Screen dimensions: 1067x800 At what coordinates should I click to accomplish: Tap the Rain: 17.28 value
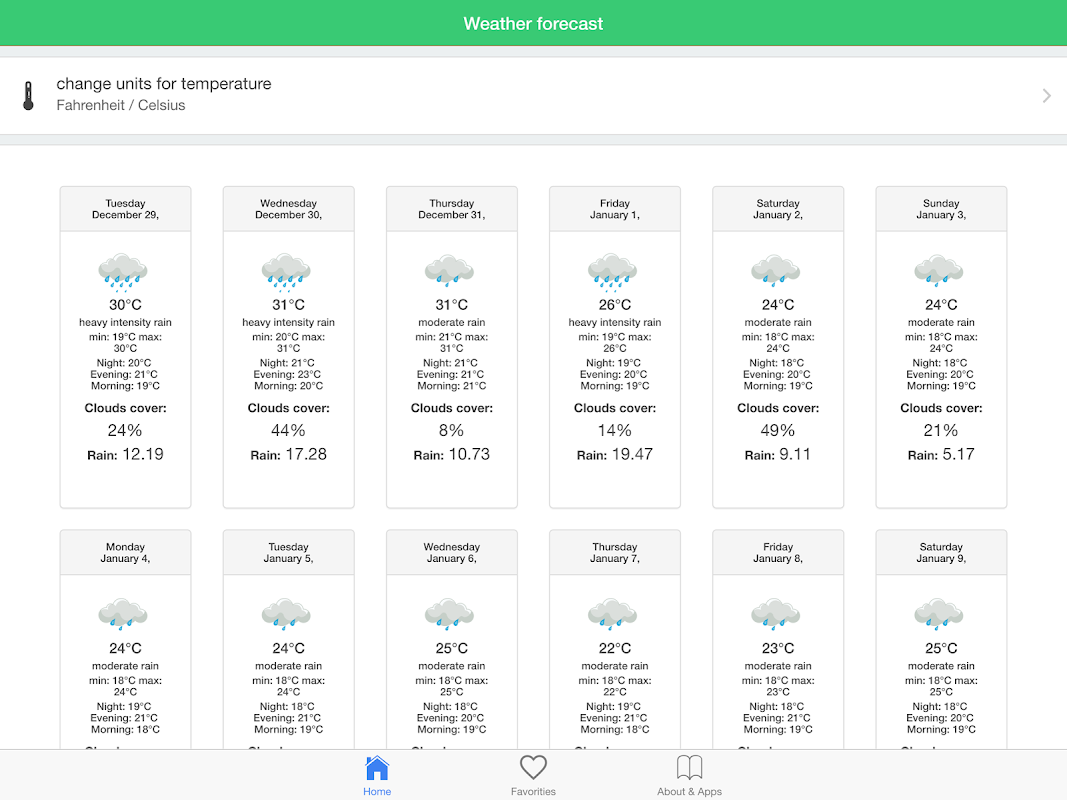tap(289, 454)
